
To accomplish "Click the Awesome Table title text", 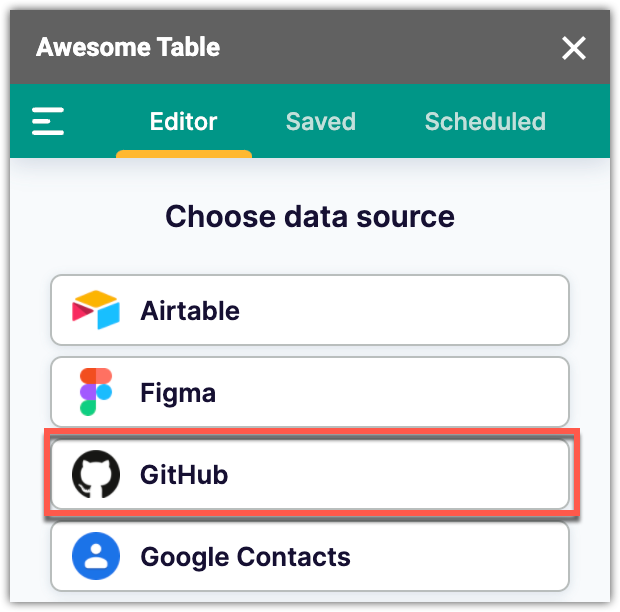I will pos(128,47).
